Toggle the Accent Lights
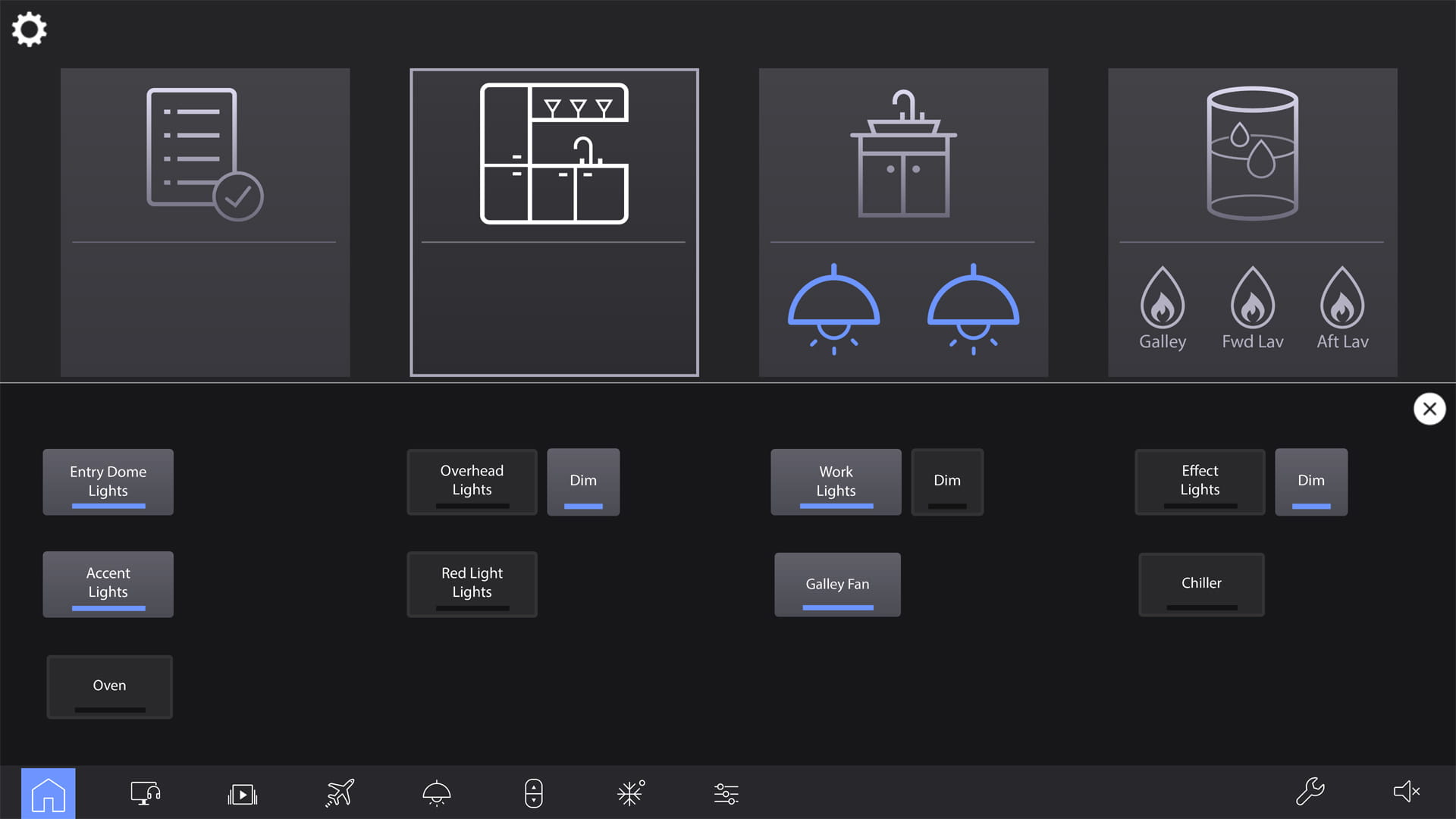 [108, 583]
